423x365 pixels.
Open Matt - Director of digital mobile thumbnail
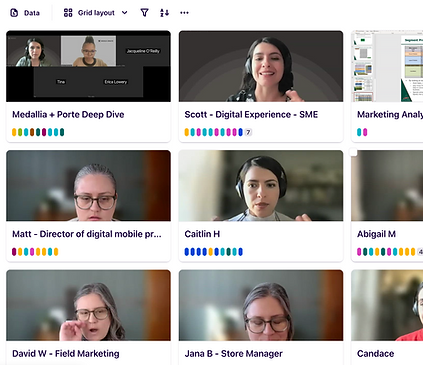pos(88,186)
